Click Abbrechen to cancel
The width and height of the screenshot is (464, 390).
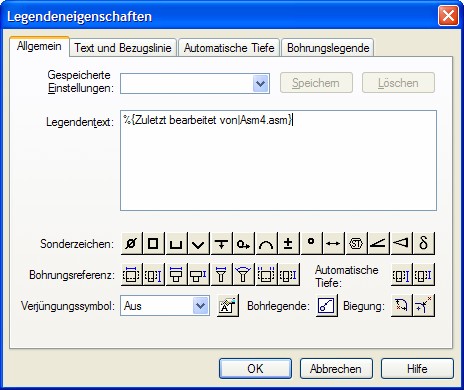[x=336, y=369]
